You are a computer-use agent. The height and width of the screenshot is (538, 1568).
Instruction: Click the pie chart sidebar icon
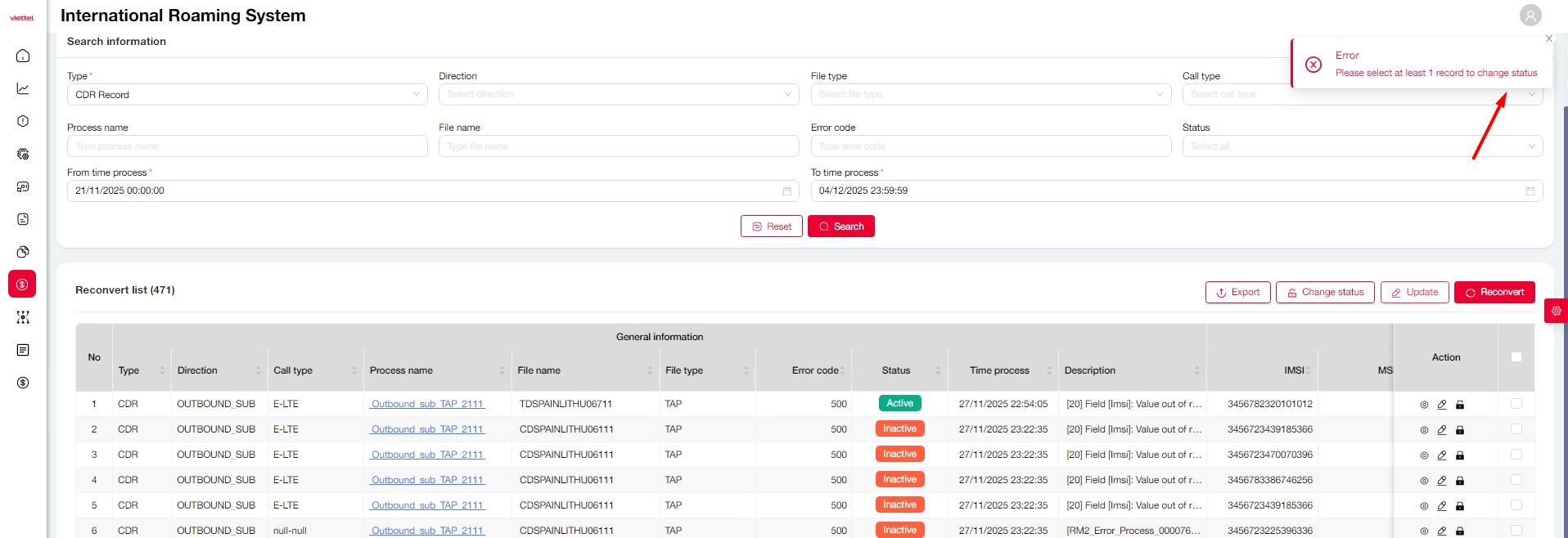point(23,252)
